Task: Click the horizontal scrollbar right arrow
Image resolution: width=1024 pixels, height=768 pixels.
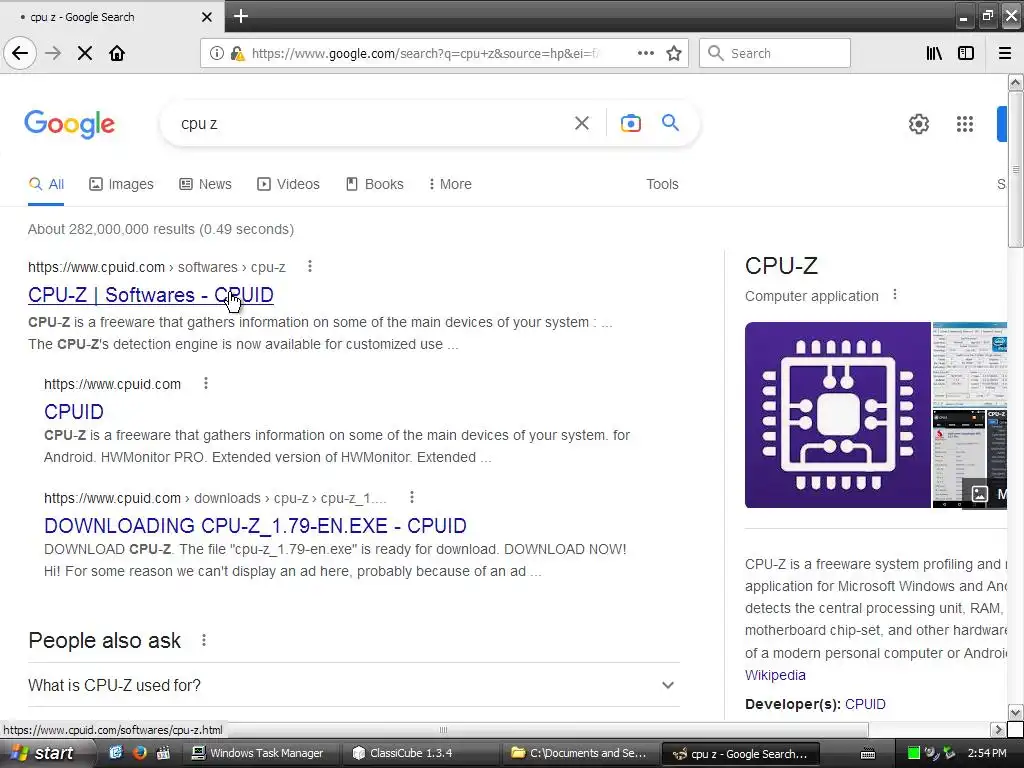Action: 997,729
